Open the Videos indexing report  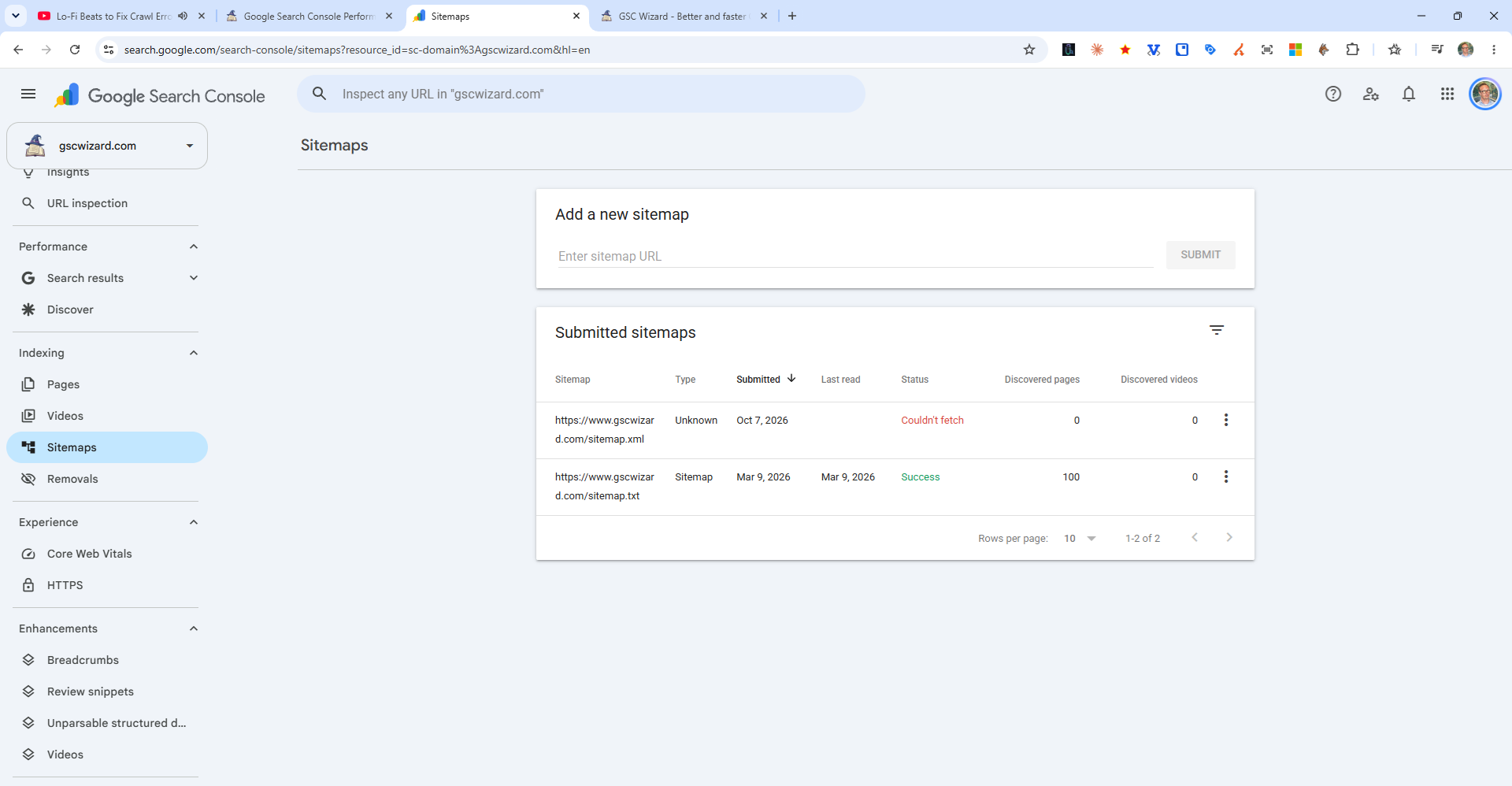(107, 416)
